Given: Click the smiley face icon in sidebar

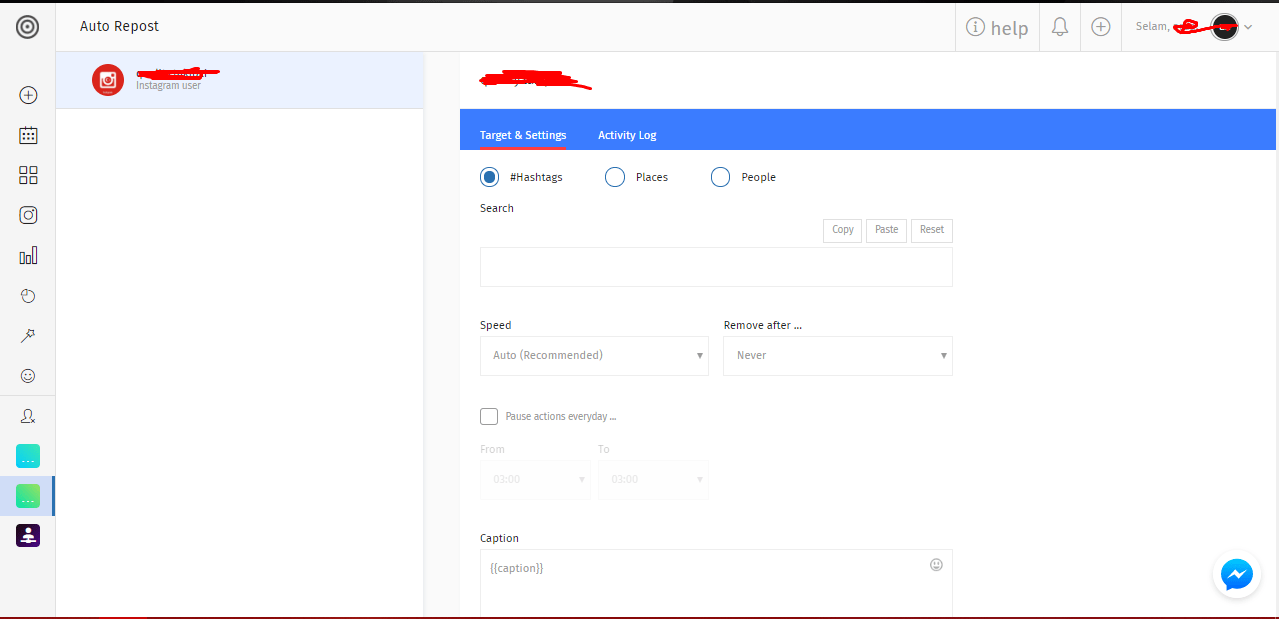Looking at the screenshot, I should (28, 376).
